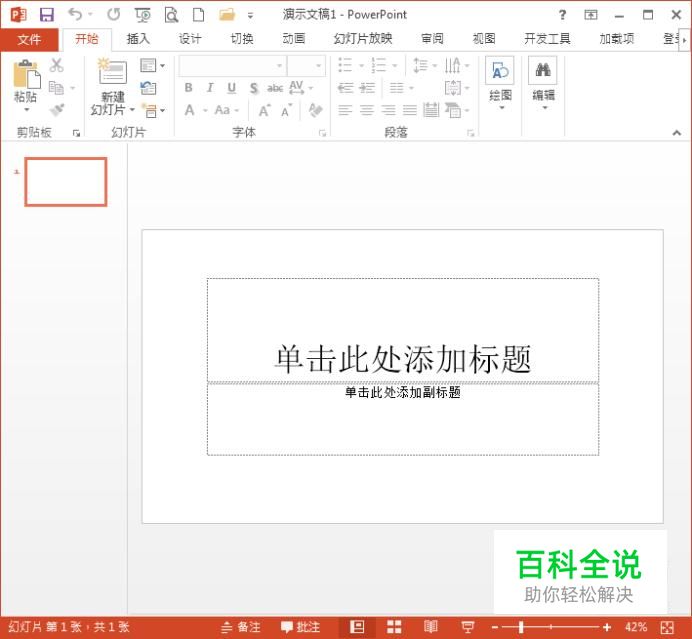Click the File (文件) button
The height and width of the screenshot is (639, 692).
29,39
